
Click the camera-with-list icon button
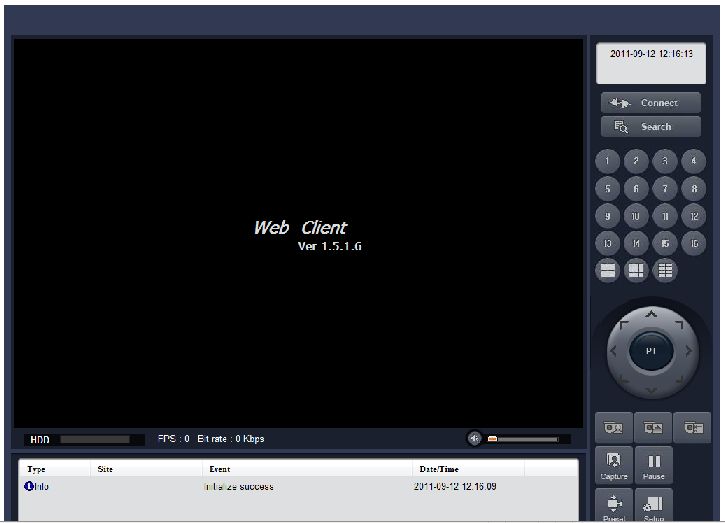(692, 428)
